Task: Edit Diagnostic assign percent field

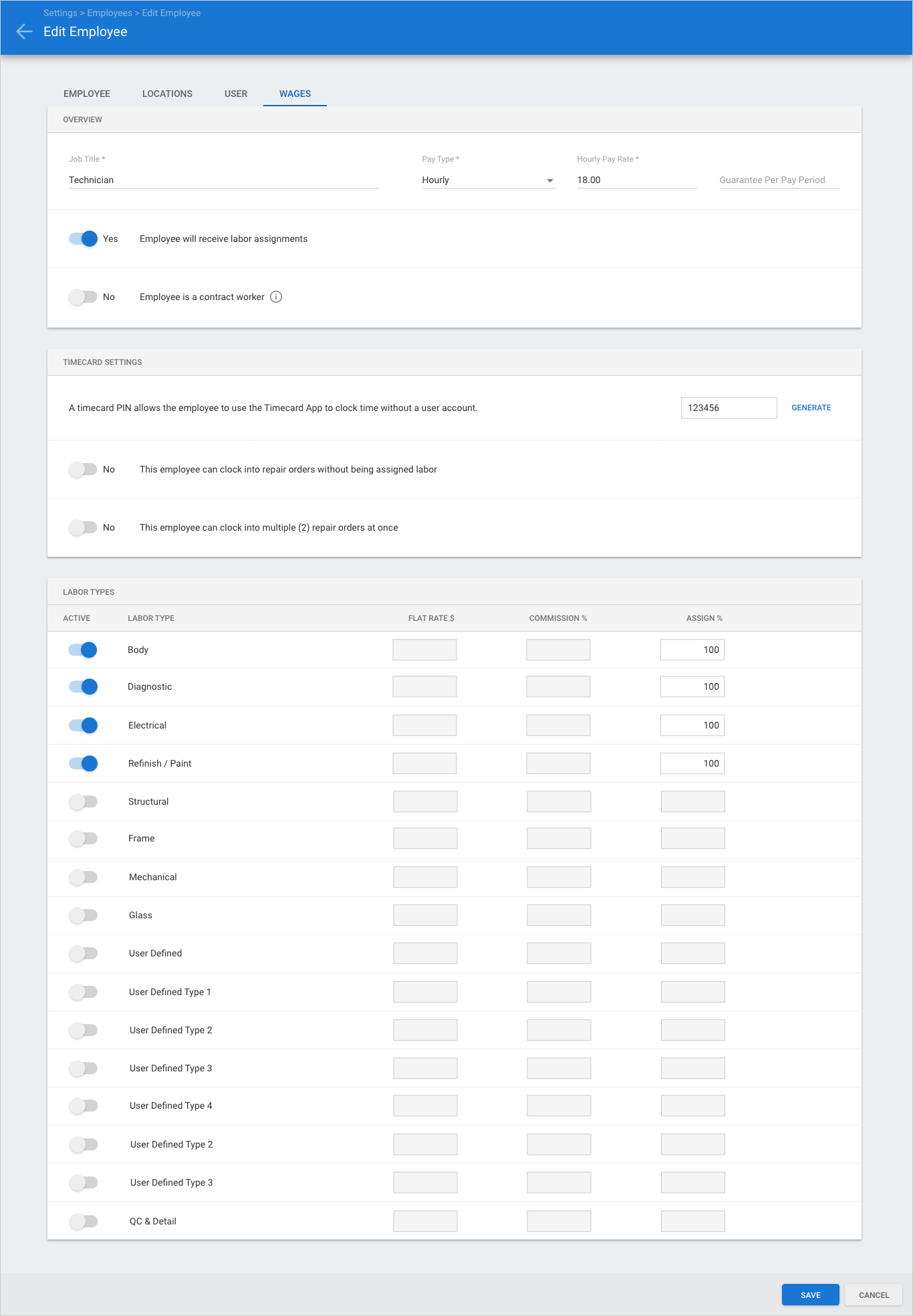Action: (692, 686)
